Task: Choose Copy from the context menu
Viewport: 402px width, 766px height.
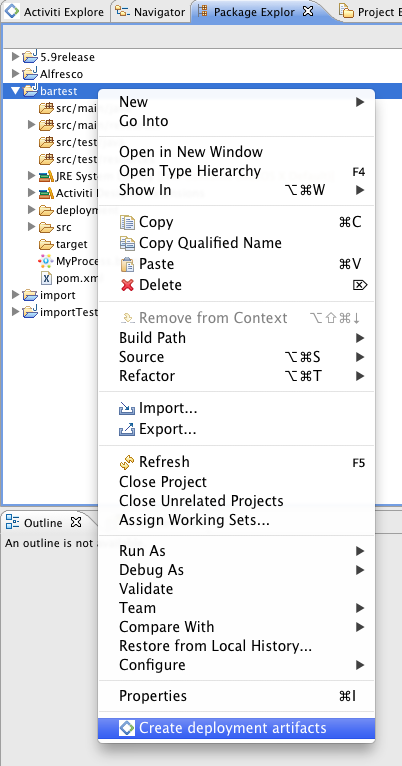Action: click(x=236, y=222)
